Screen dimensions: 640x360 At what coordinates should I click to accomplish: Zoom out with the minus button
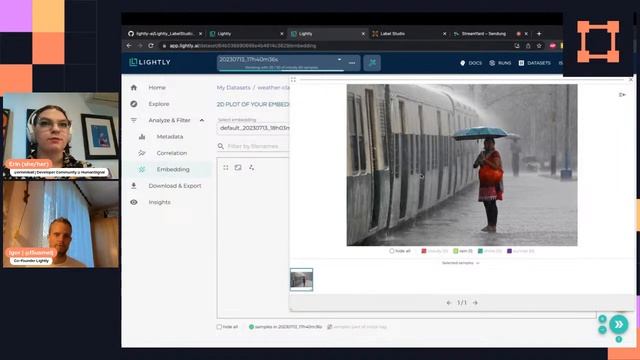coord(602,329)
